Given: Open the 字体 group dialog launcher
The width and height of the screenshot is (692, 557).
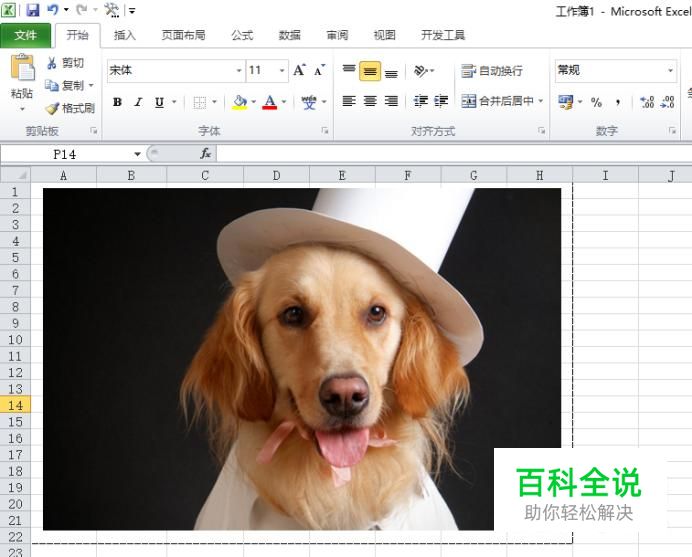Looking at the screenshot, I should point(325,131).
